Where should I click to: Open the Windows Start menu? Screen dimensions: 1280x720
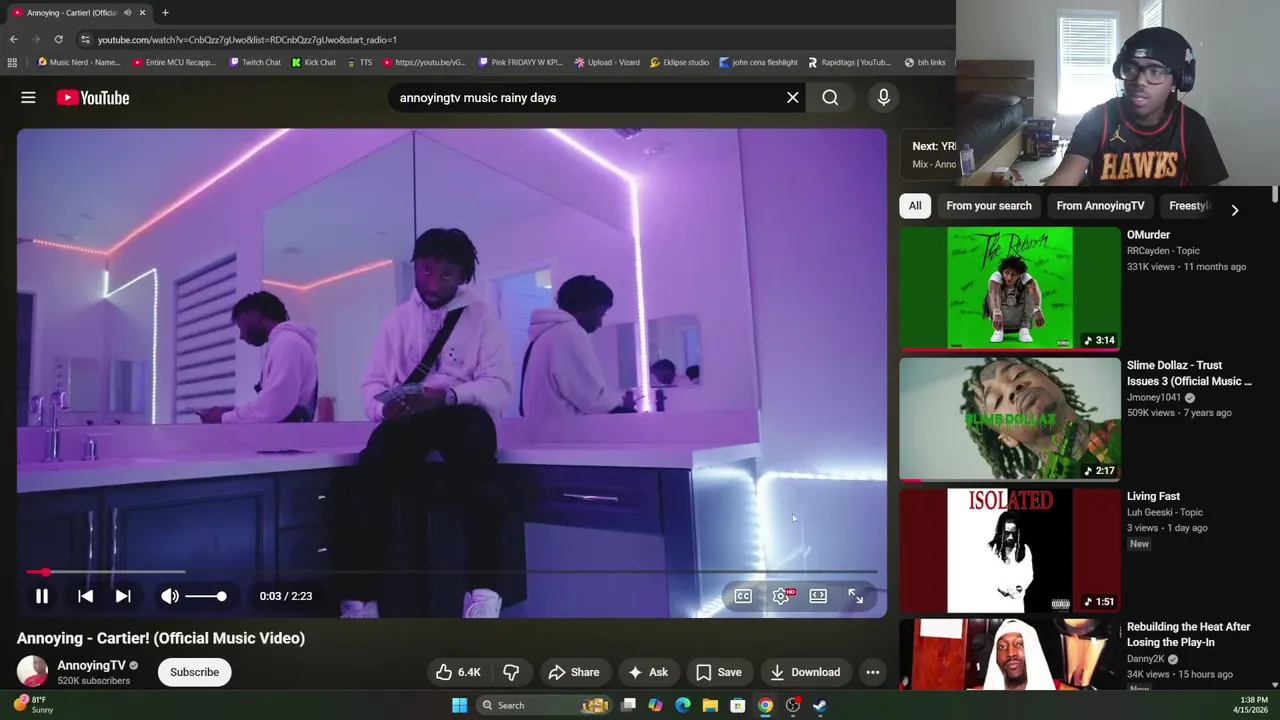[459, 705]
